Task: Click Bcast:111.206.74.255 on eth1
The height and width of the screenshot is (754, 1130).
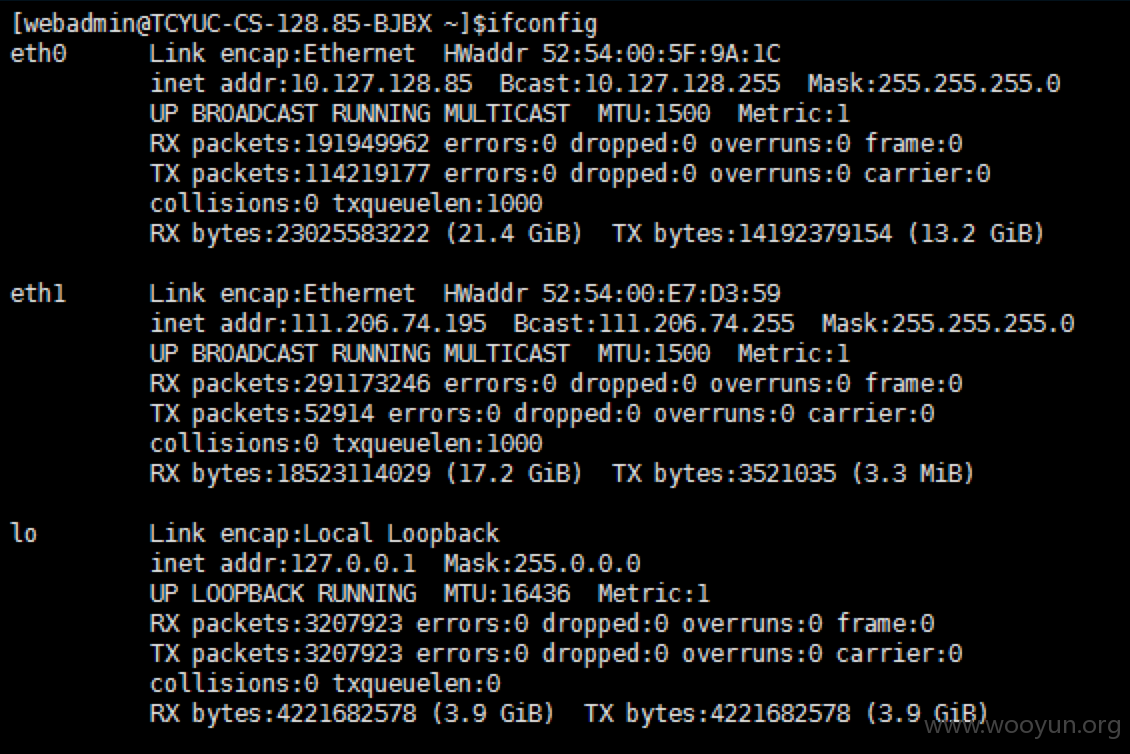Action: pyautogui.click(x=654, y=324)
